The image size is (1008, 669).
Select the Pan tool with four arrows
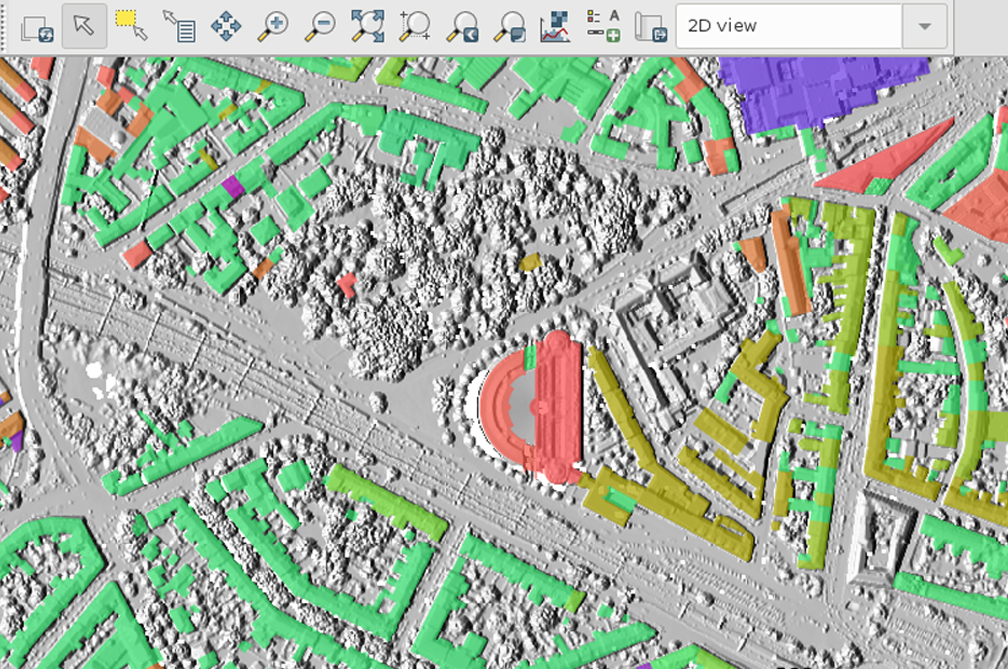(x=226, y=26)
